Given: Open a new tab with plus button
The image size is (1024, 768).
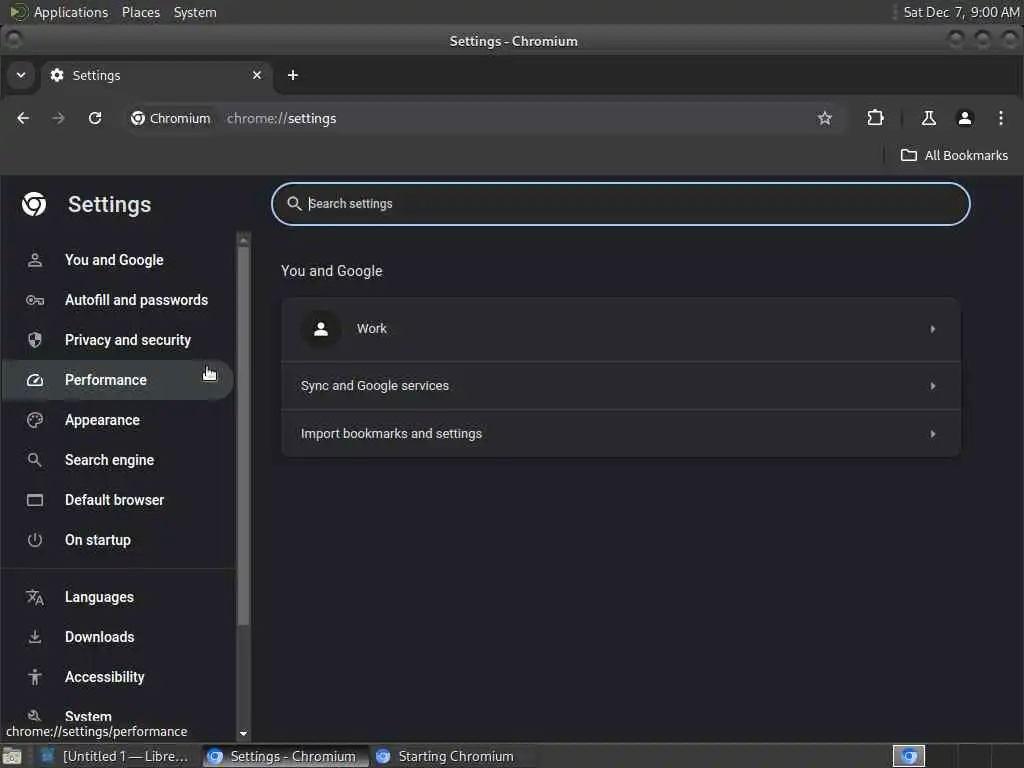Looking at the screenshot, I should pyautogui.click(x=293, y=75).
